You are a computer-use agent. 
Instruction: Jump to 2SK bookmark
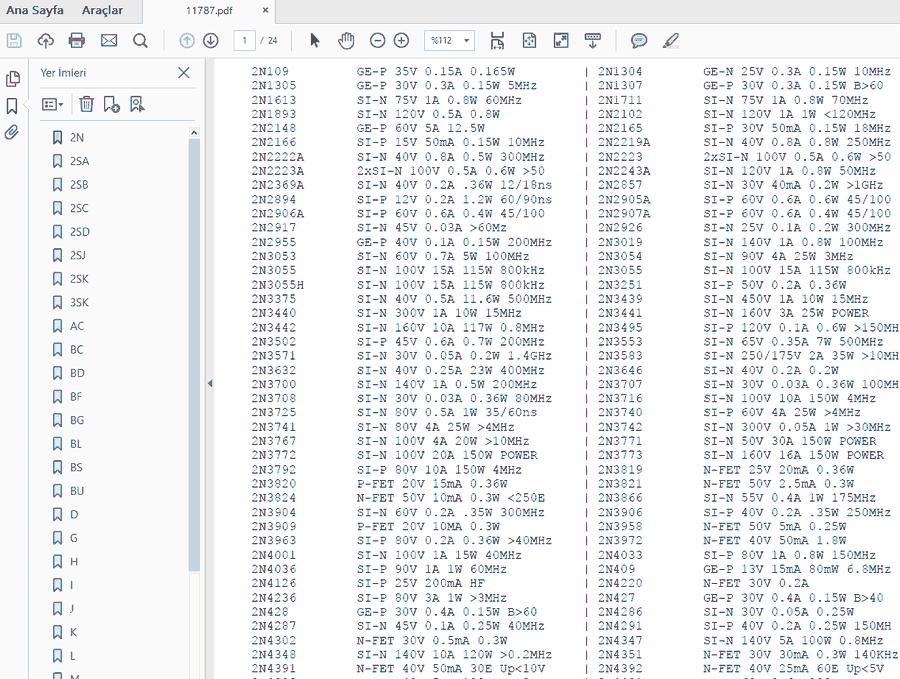(79, 279)
